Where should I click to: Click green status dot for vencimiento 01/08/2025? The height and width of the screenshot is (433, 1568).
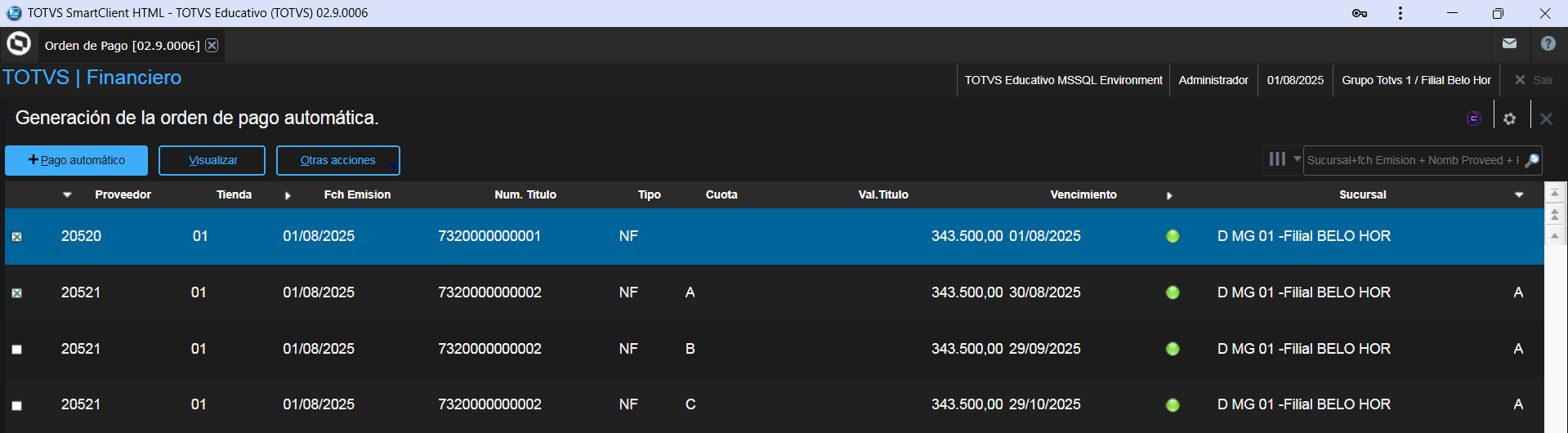(1173, 236)
